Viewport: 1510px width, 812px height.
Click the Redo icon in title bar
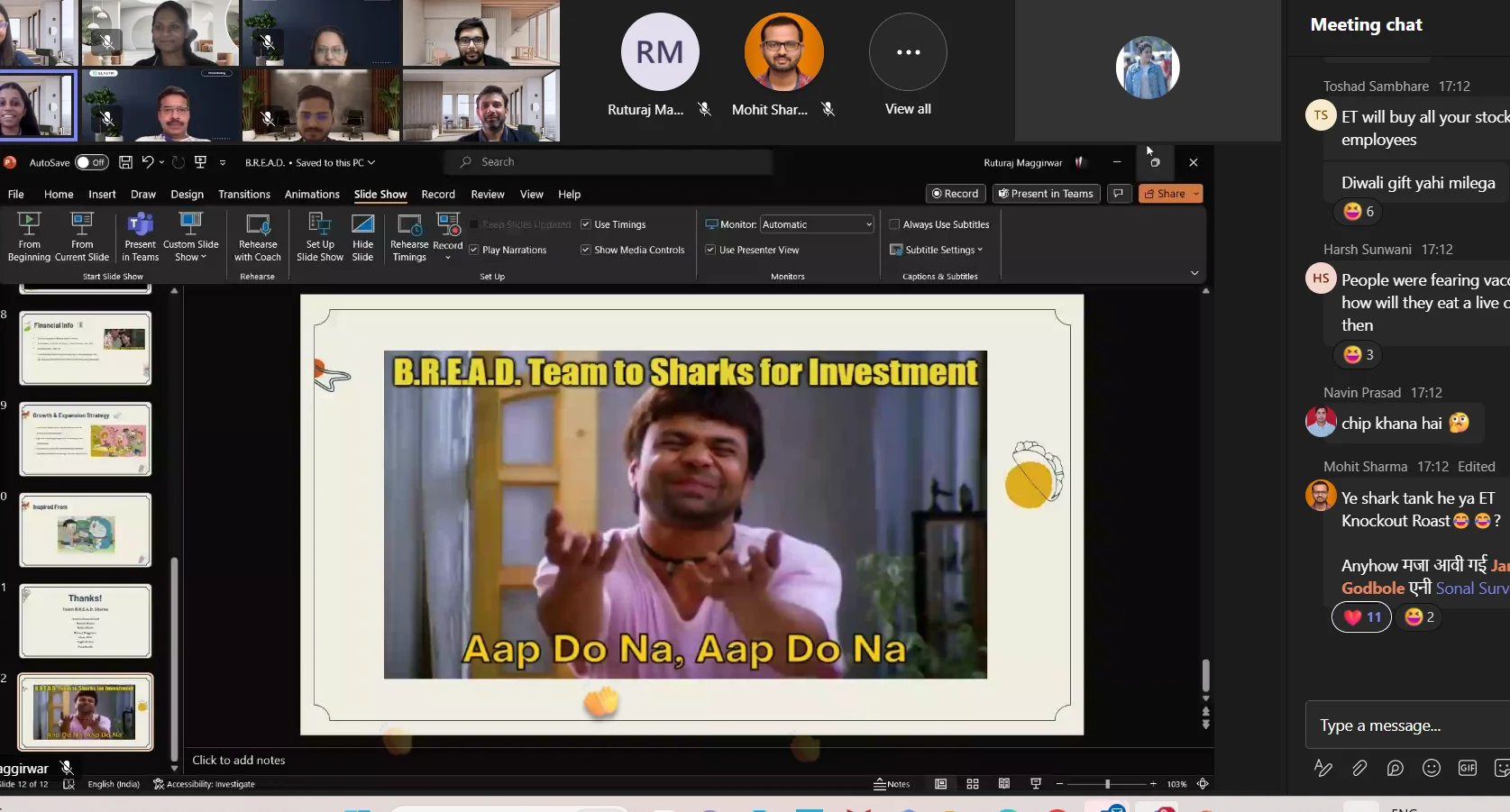point(178,162)
